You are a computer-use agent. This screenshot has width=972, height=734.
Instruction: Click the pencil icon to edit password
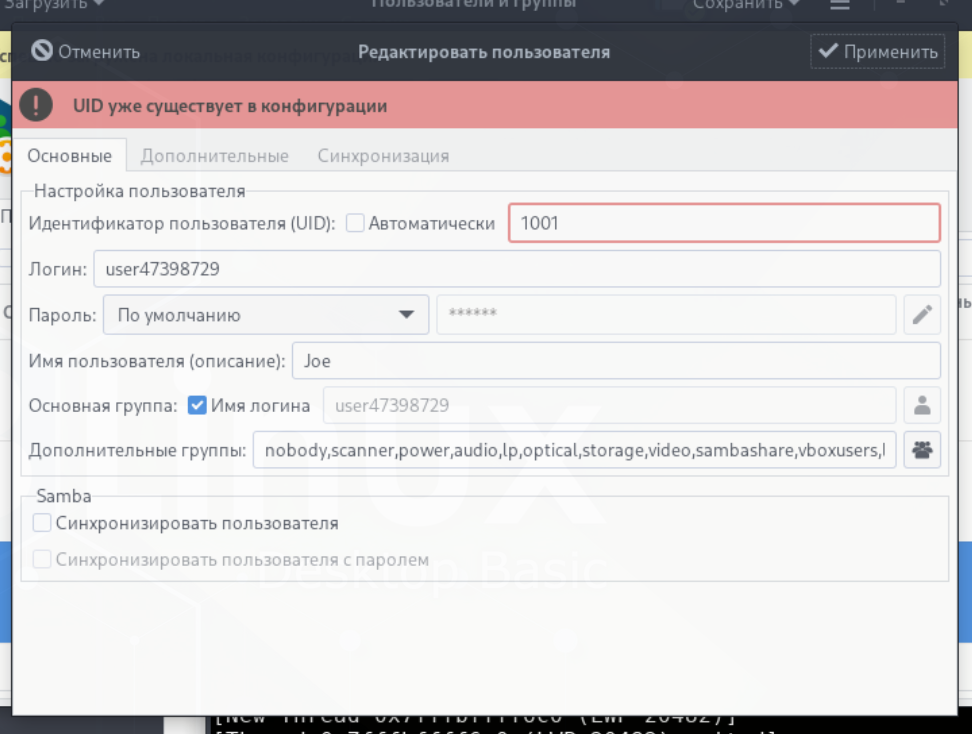(922, 315)
